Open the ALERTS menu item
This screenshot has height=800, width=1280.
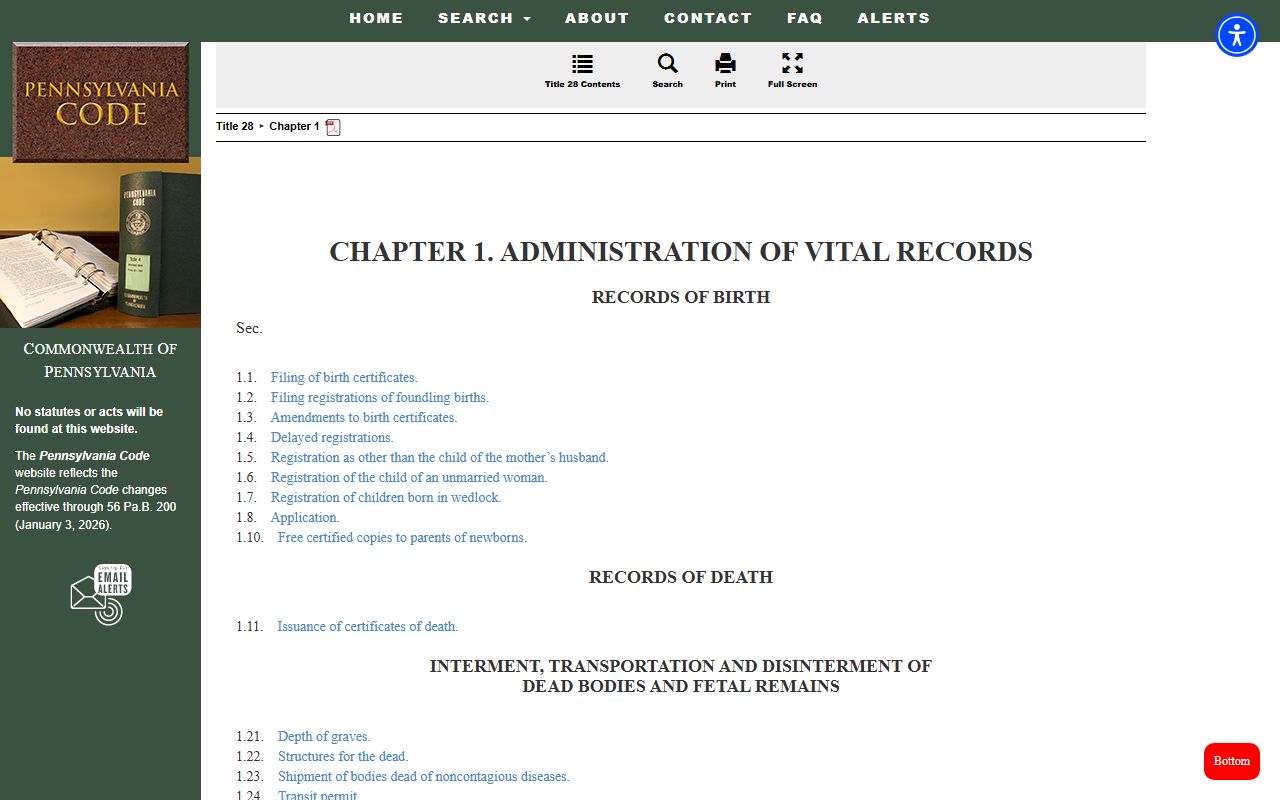click(894, 18)
